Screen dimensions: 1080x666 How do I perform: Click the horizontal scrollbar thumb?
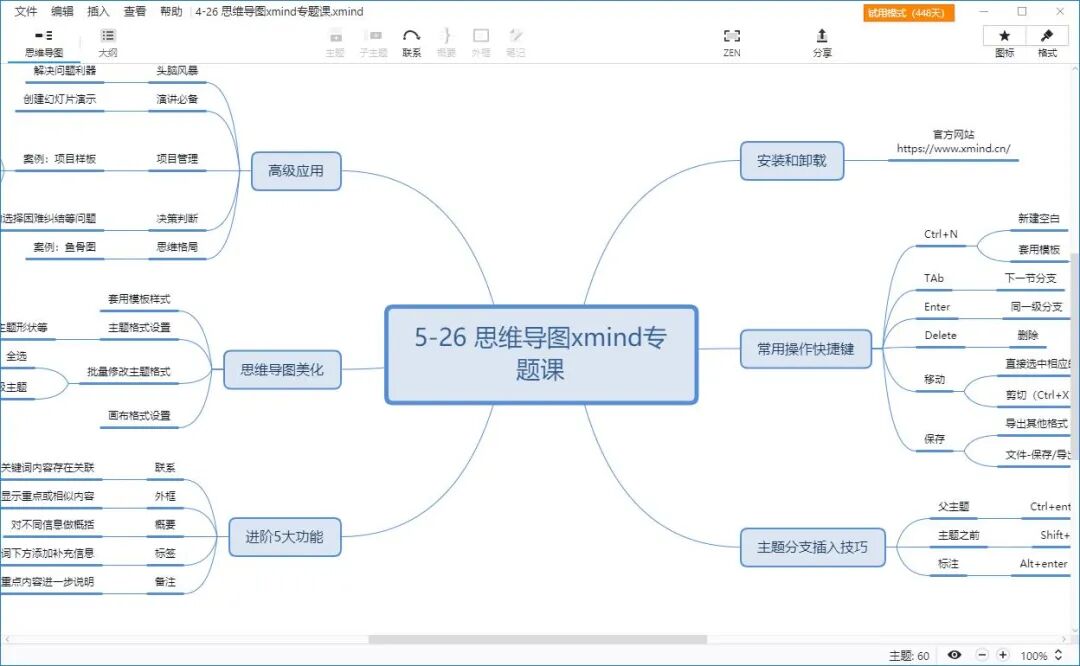(537, 639)
